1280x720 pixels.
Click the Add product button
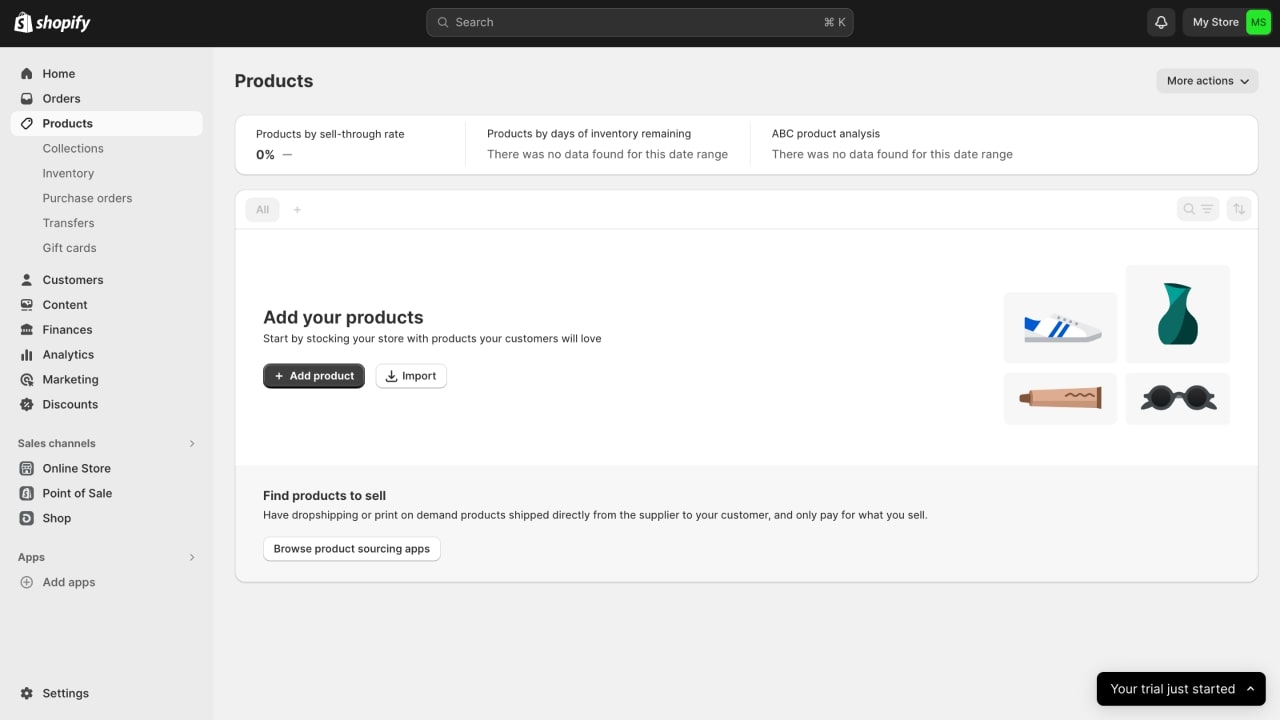tap(314, 376)
